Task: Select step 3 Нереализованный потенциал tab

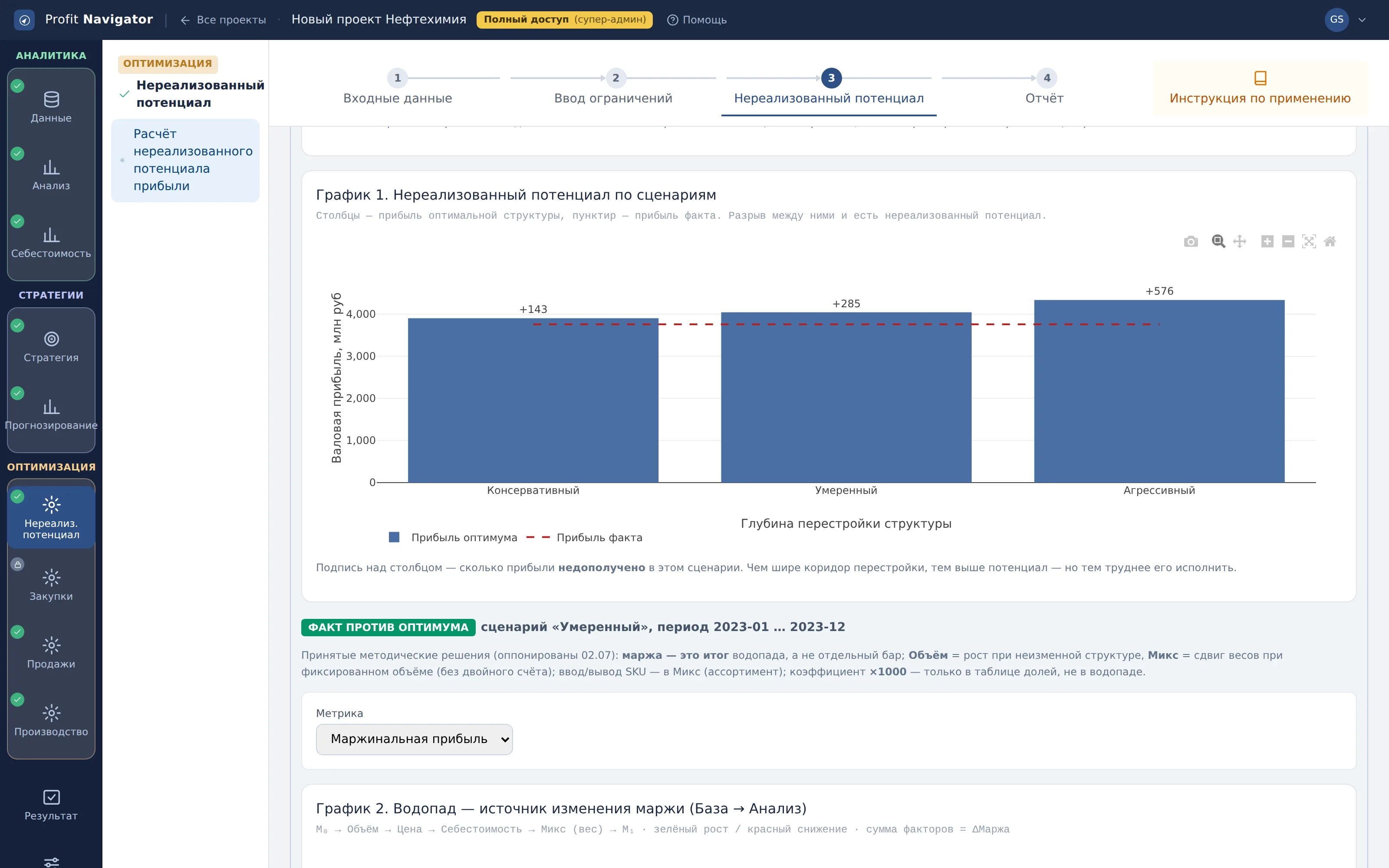Action: click(829, 88)
